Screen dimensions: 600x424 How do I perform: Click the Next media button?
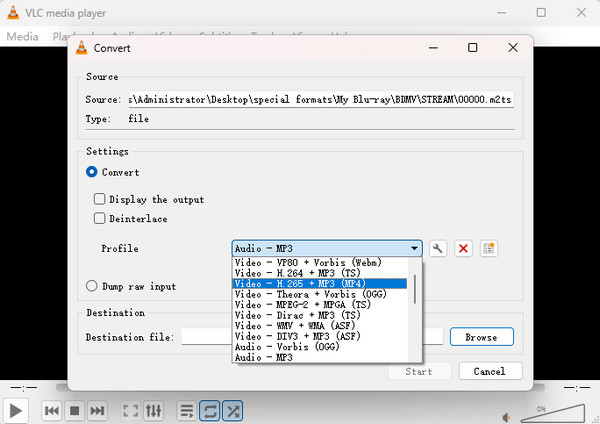coord(97,411)
